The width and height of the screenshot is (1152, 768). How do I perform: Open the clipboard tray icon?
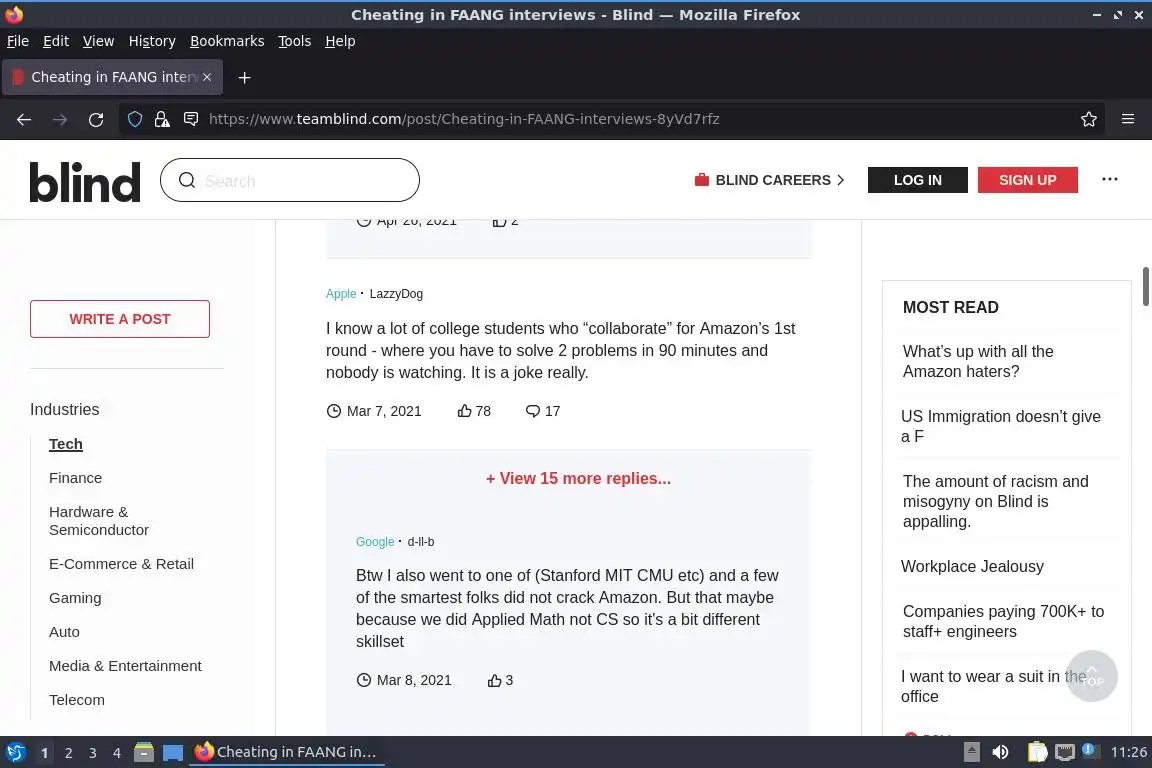[x=1037, y=753]
